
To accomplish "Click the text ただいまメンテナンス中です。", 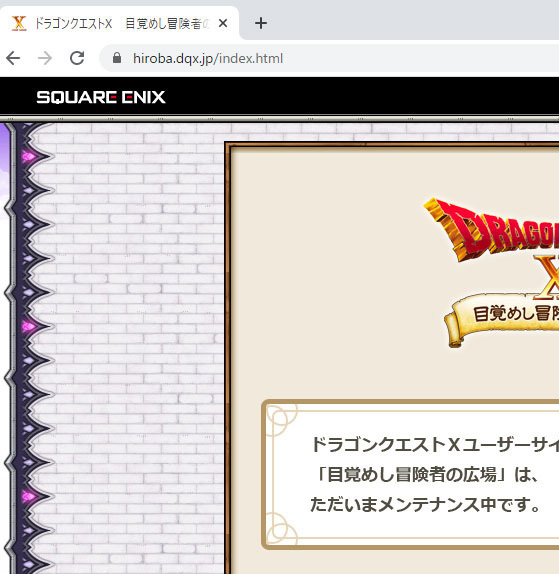I will tap(425, 505).
